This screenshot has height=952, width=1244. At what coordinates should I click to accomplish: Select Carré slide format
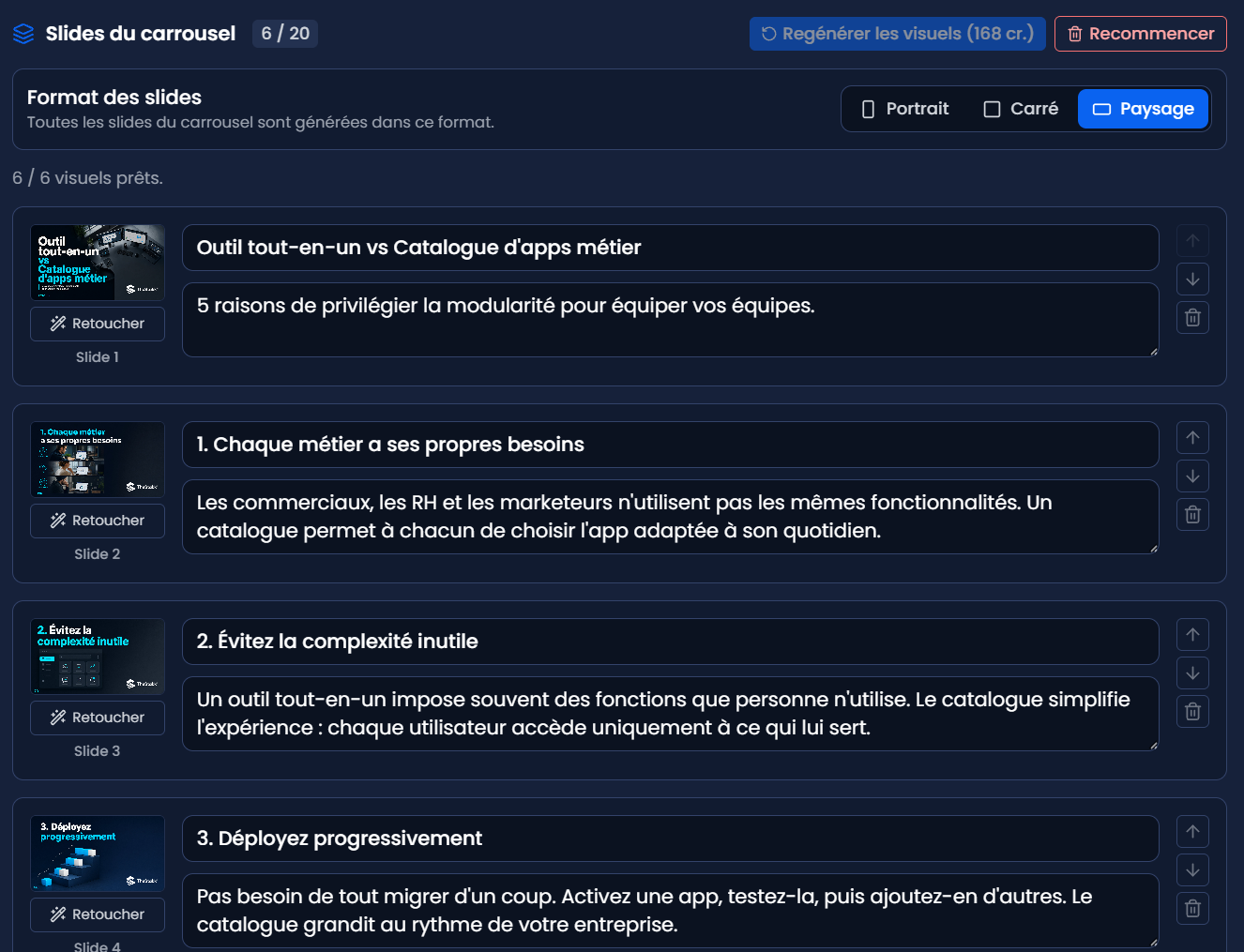(1021, 109)
